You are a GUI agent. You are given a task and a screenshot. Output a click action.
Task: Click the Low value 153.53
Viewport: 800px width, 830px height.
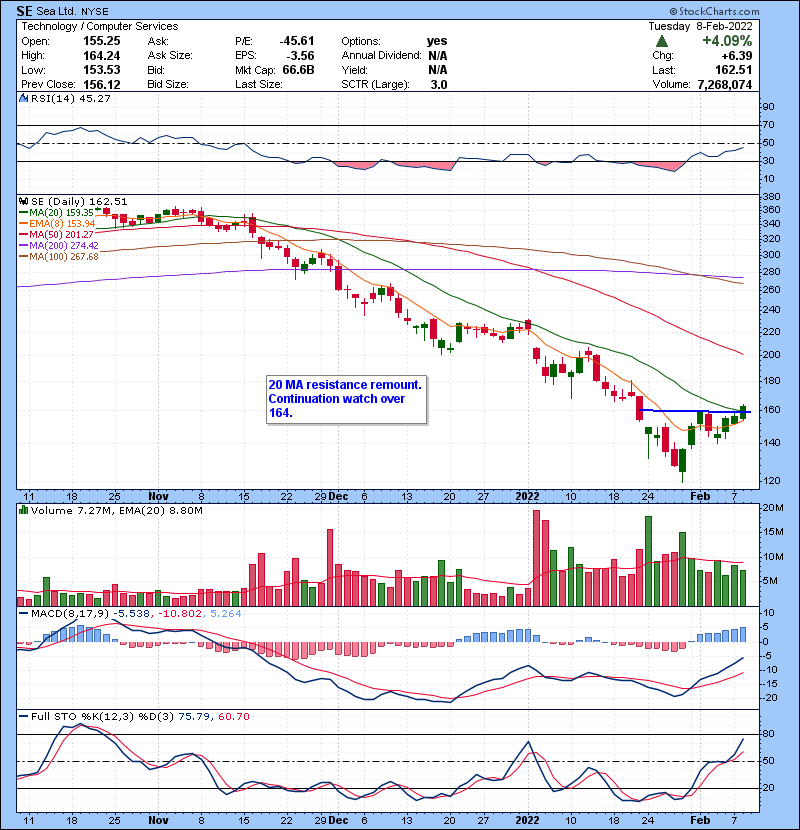click(x=102, y=70)
